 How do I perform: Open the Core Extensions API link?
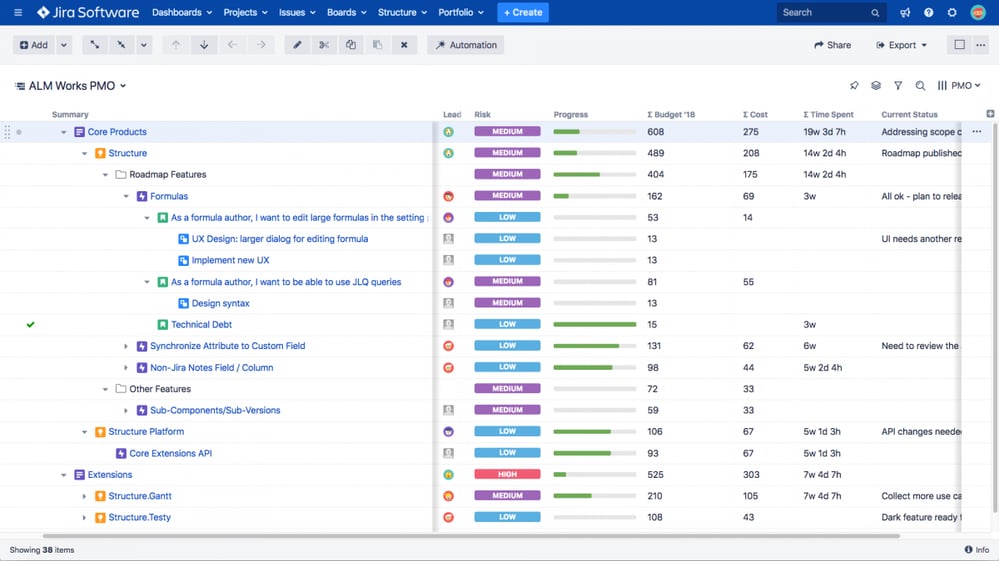click(x=171, y=453)
